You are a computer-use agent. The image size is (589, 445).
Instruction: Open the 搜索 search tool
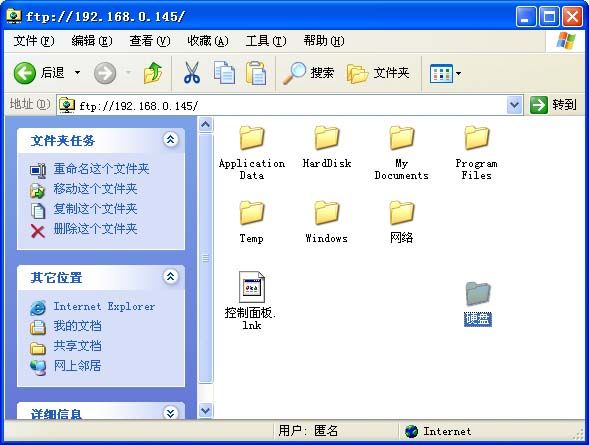coord(308,73)
